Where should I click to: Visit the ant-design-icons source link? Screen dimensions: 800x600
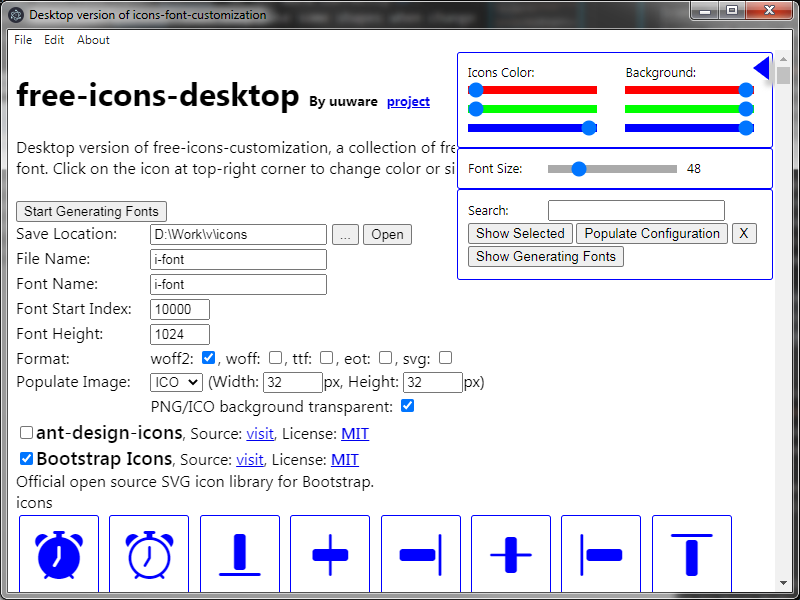pos(260,434)
